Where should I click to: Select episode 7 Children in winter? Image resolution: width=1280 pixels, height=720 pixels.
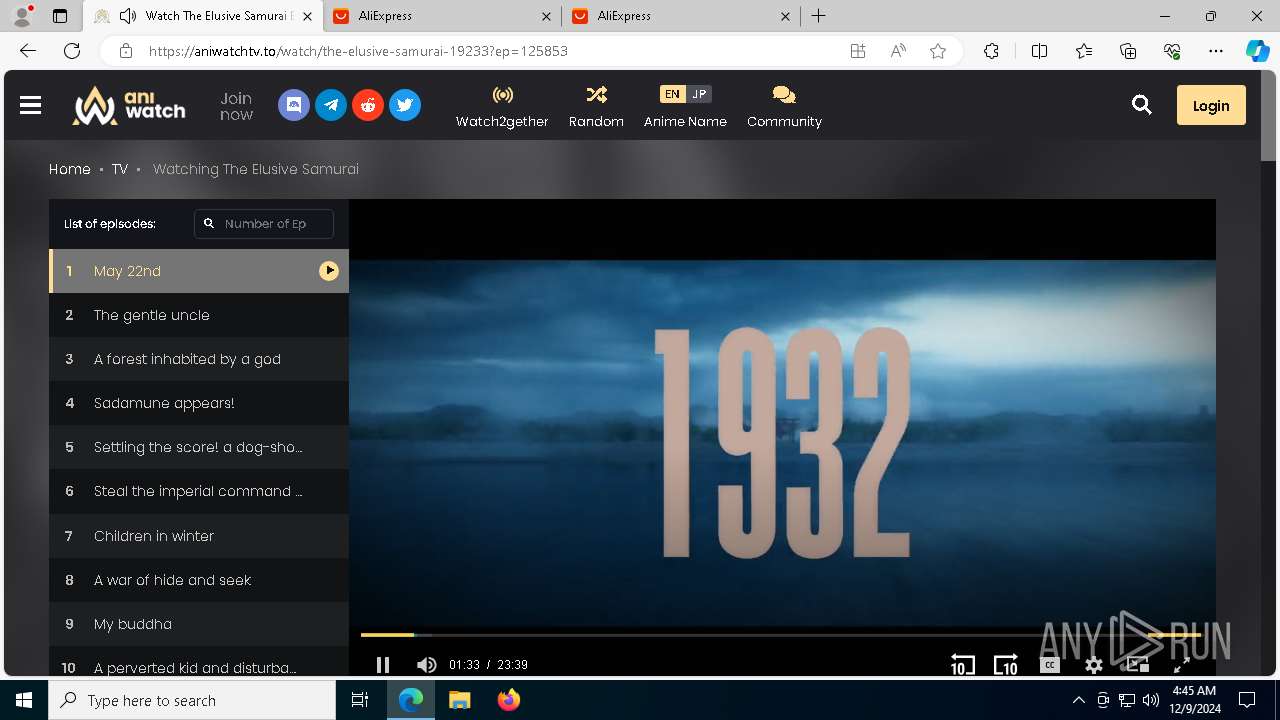[x=199, y=536]
